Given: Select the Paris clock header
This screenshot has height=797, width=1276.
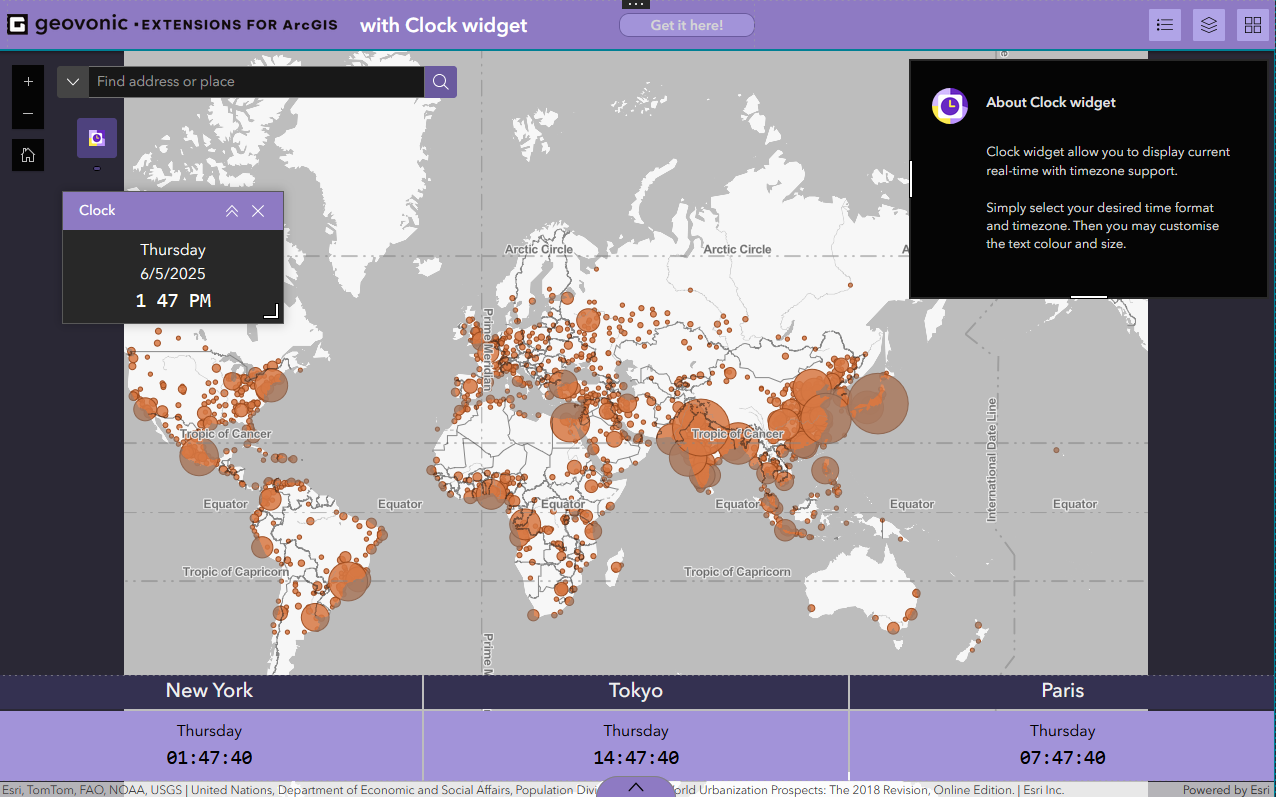Looking at the screenshot, I should coord(1062,690).
